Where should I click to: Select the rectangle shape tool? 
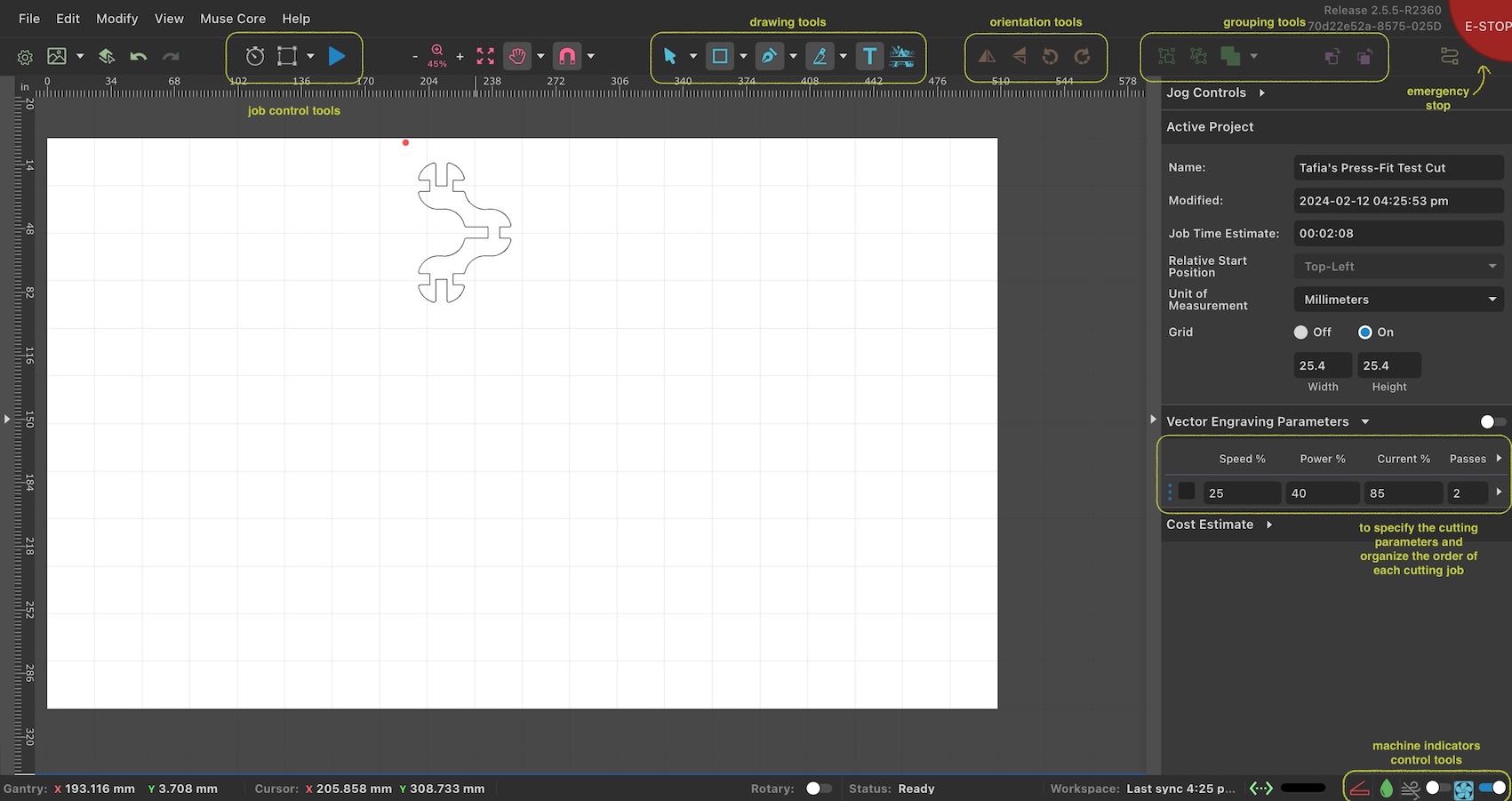720,56
